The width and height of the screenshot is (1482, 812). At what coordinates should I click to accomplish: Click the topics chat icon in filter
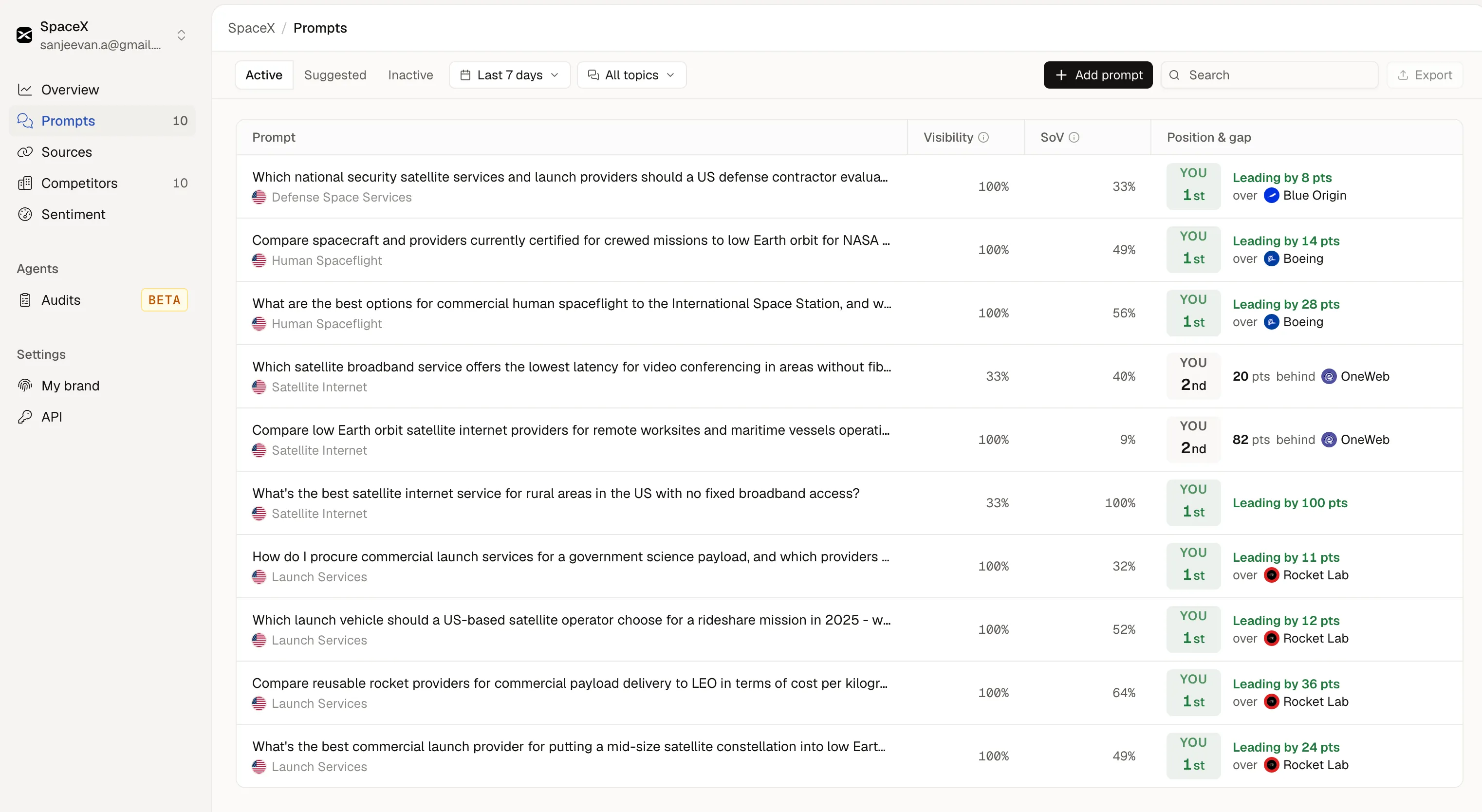[593, 75]
